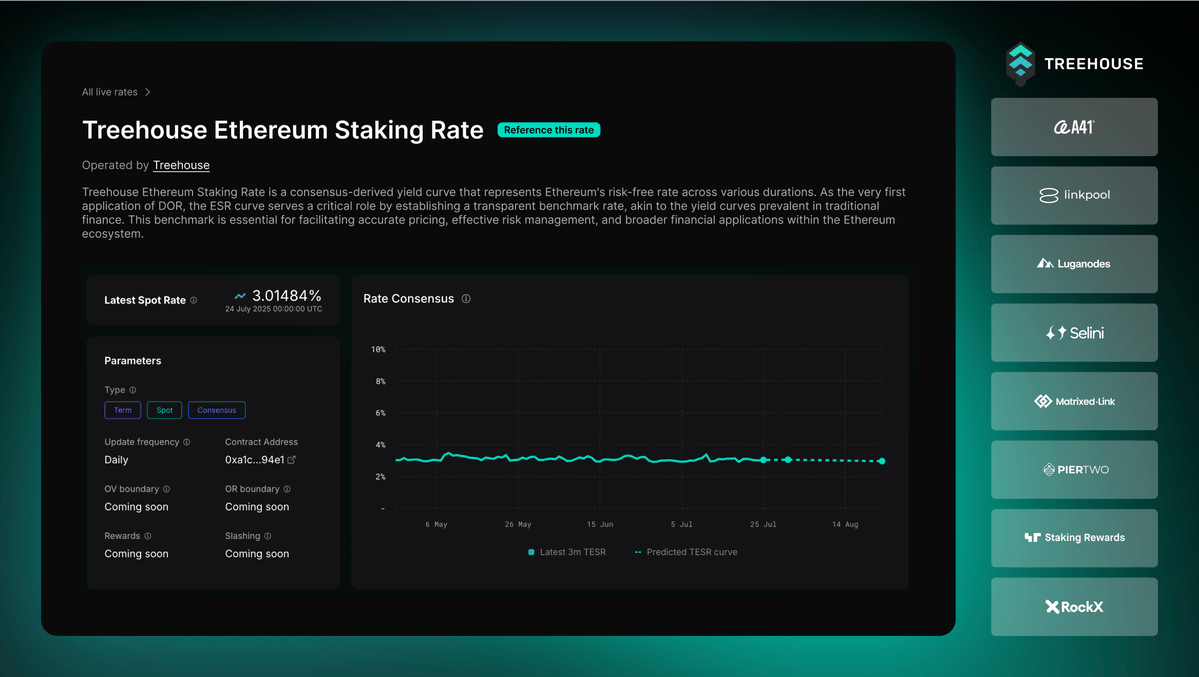Image resolution: width=1199 pixels, height=677 pixels.
Task: Toggle the Latest 3m TESR legend entry
Action: click(x=567, y=552)
